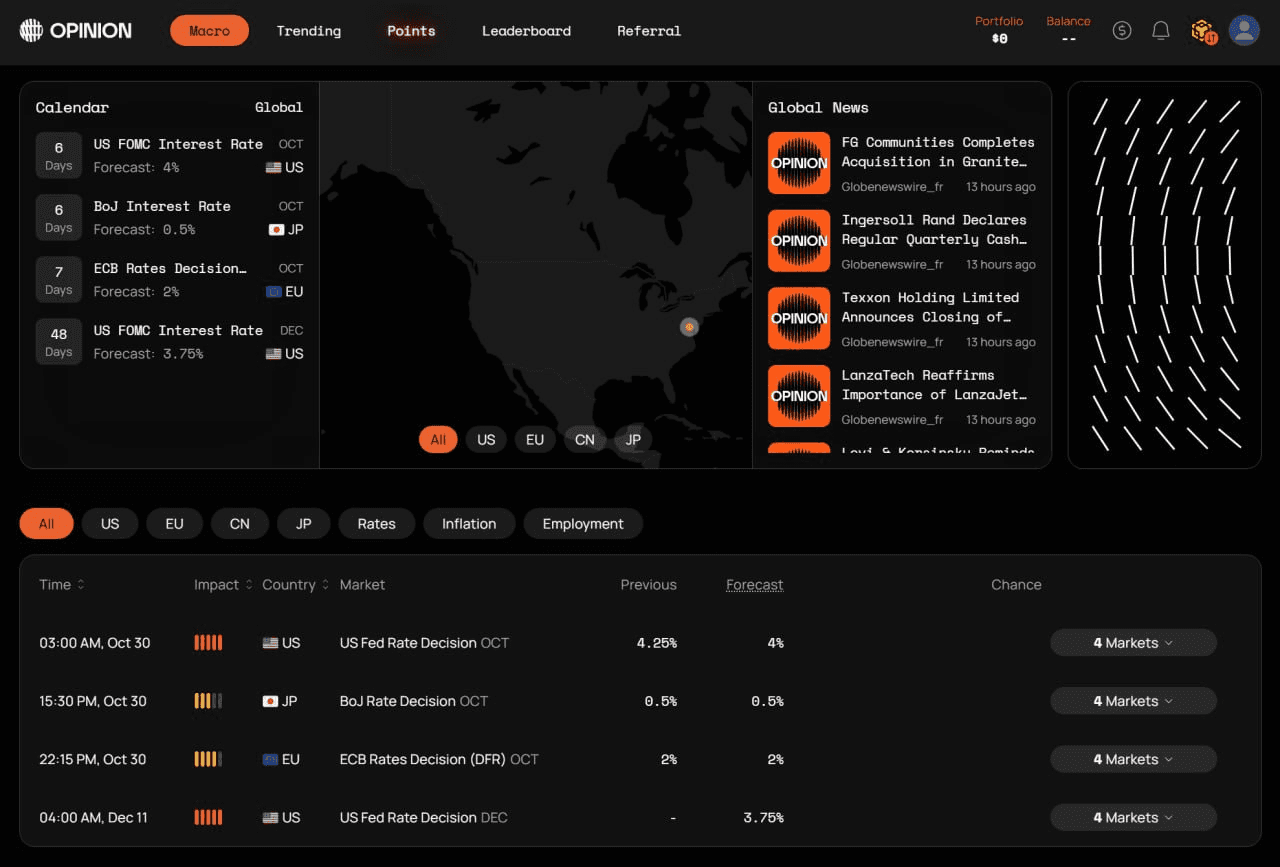Click the 6 Days badge for BoJ Interest Rate

click(59, 217)
